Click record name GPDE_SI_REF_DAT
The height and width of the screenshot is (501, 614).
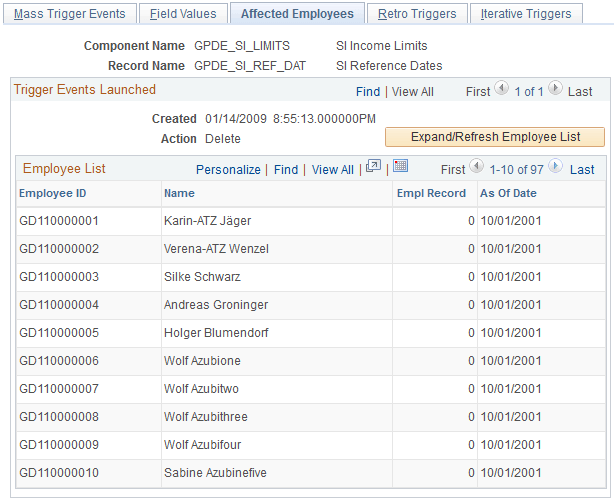[250, 66]
